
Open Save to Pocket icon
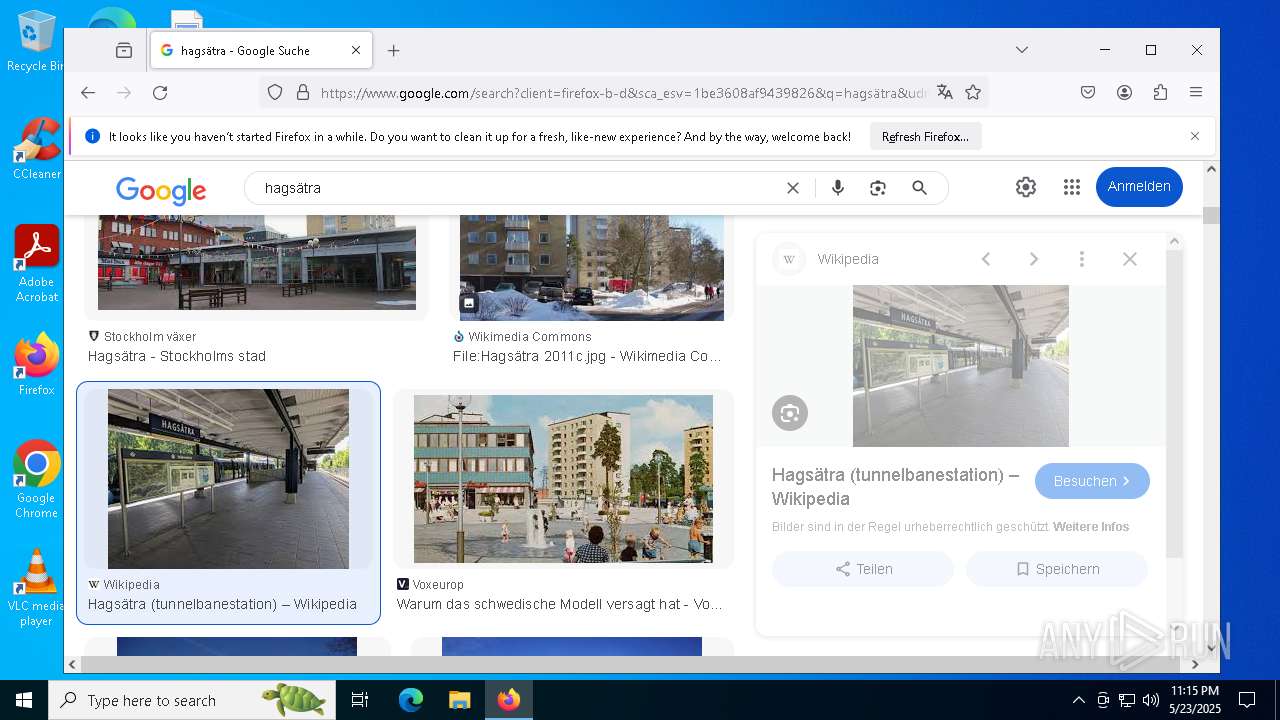(1088, 92)
